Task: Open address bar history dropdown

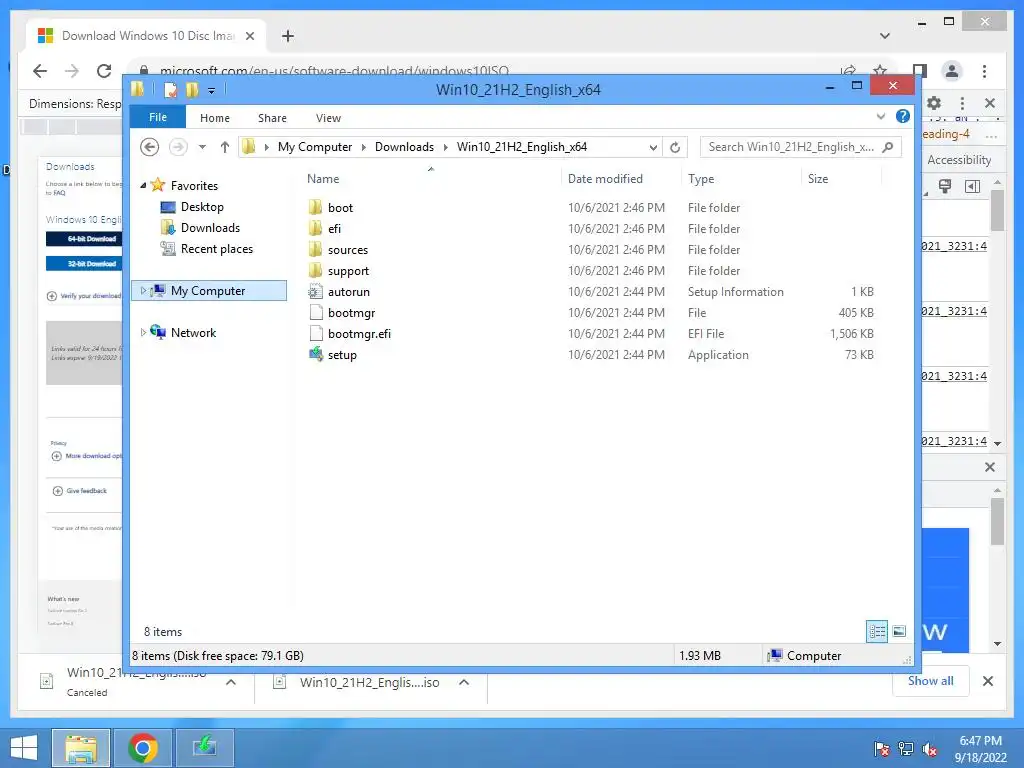Action: tap(653, 148)
